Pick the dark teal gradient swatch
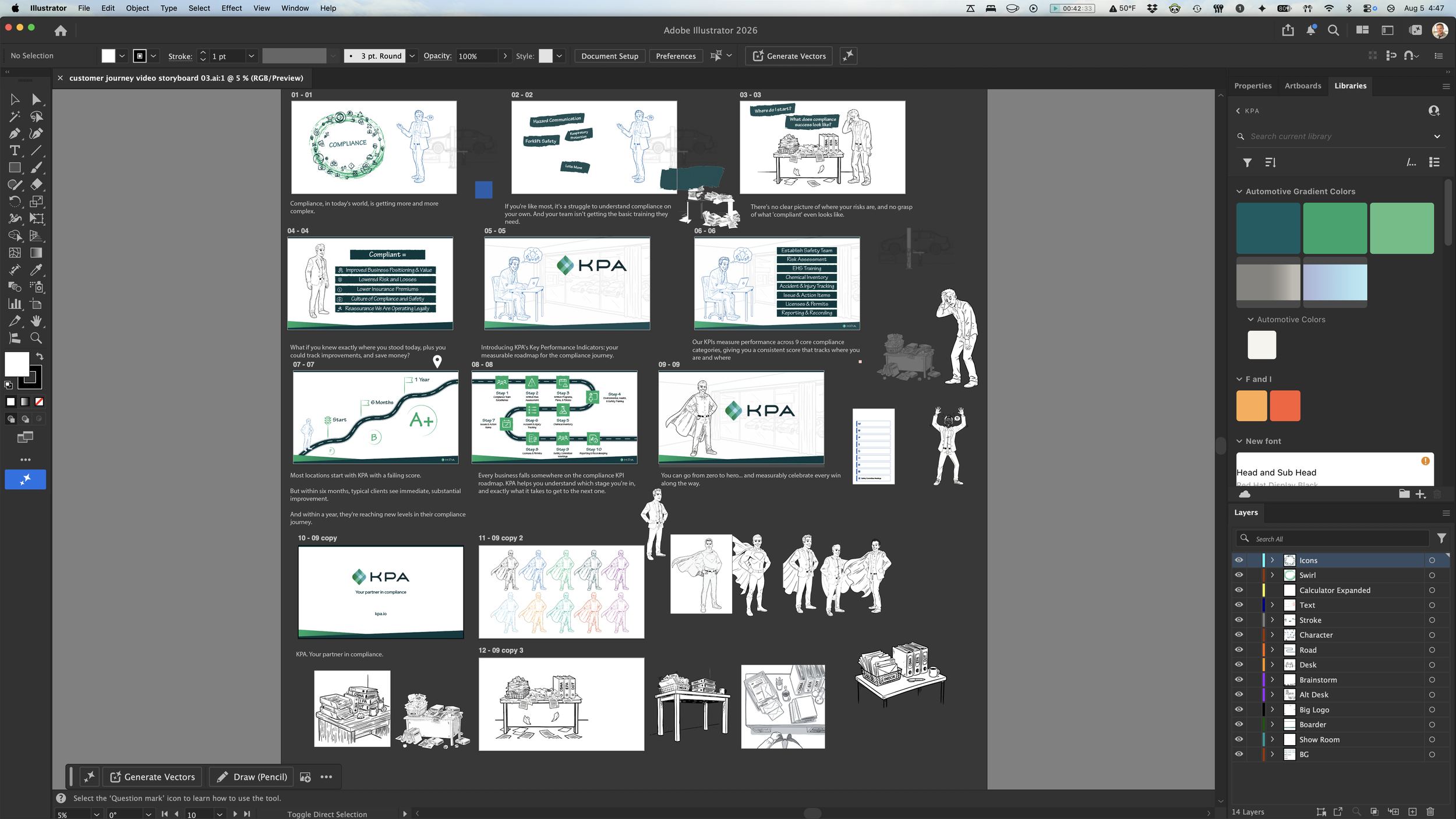 (1268, 228)
